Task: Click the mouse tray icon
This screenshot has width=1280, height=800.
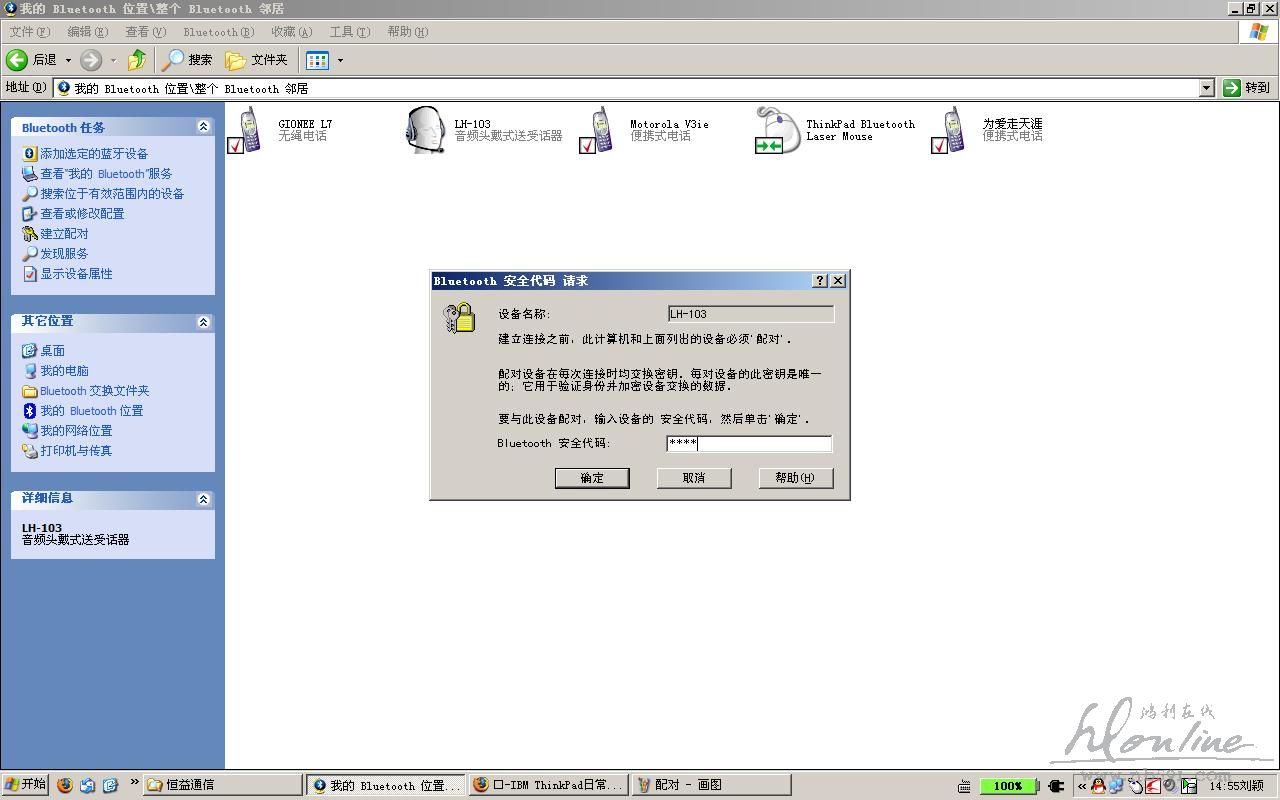Action: pos(1134,786)
